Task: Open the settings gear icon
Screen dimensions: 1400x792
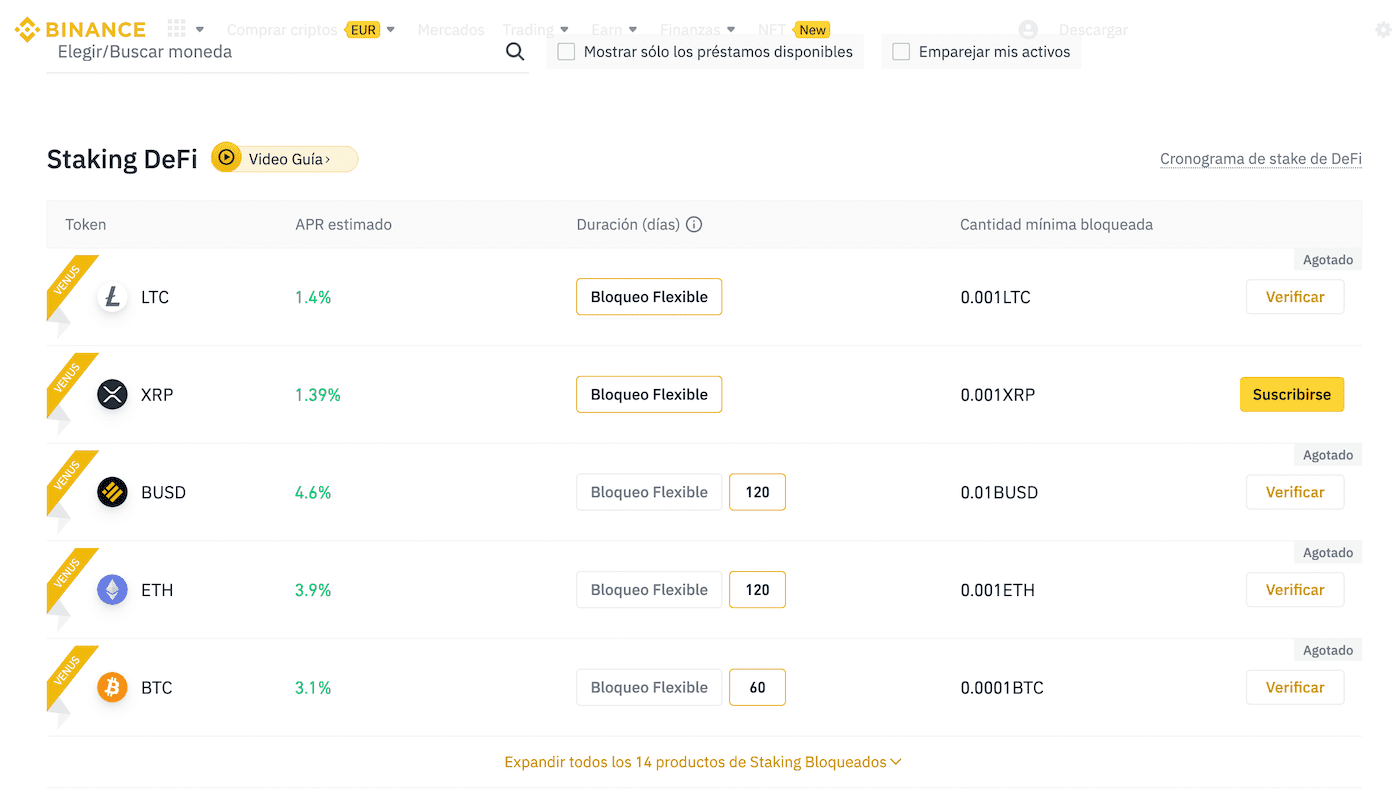Action: [1384, 30]
